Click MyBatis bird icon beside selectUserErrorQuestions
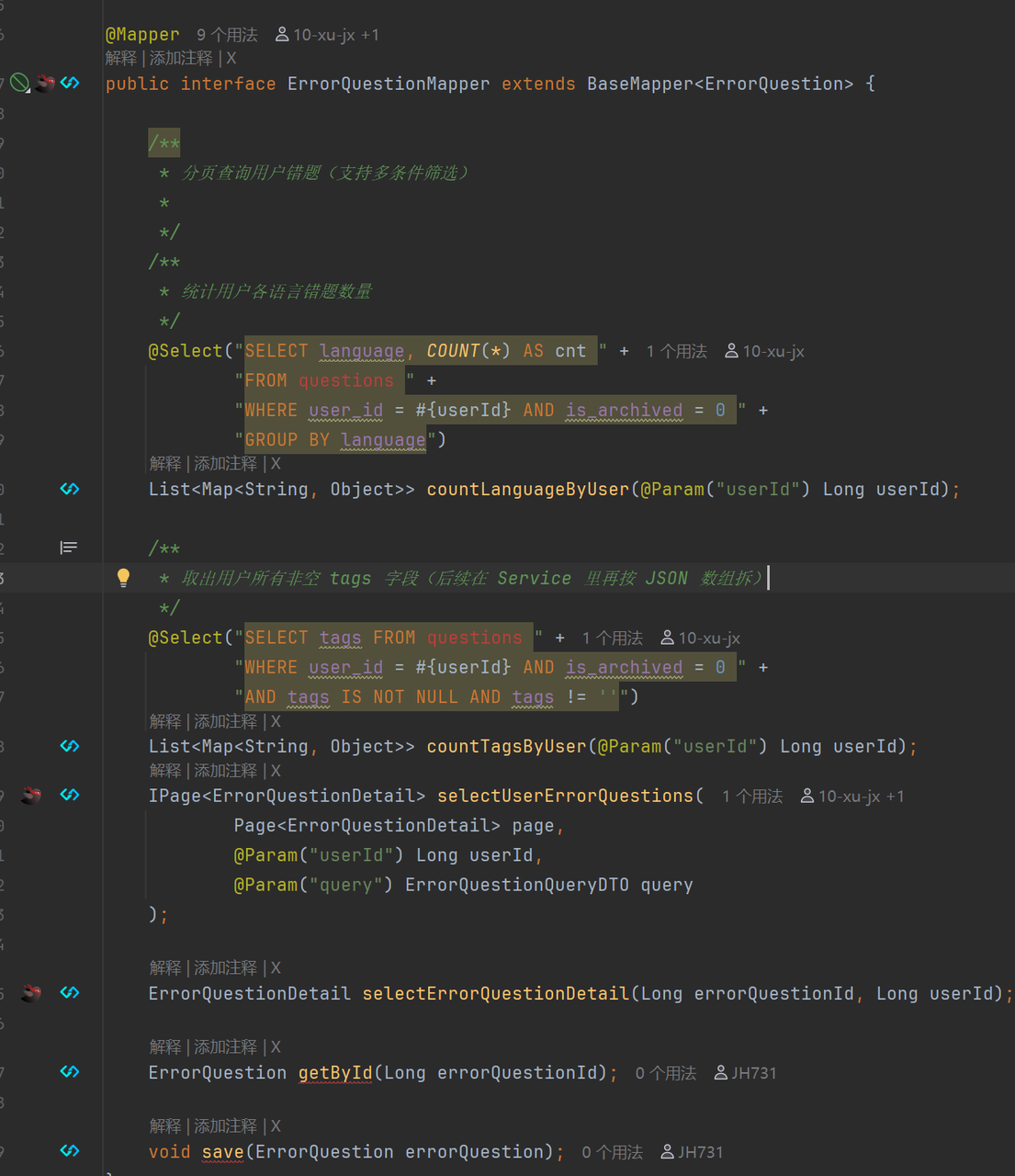Viewport: 1015px width, 1176px height. point(31,795)
